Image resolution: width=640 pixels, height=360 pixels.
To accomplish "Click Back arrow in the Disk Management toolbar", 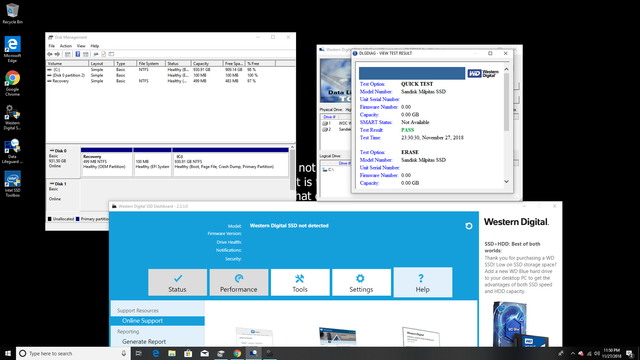I will tap(50, 54).
